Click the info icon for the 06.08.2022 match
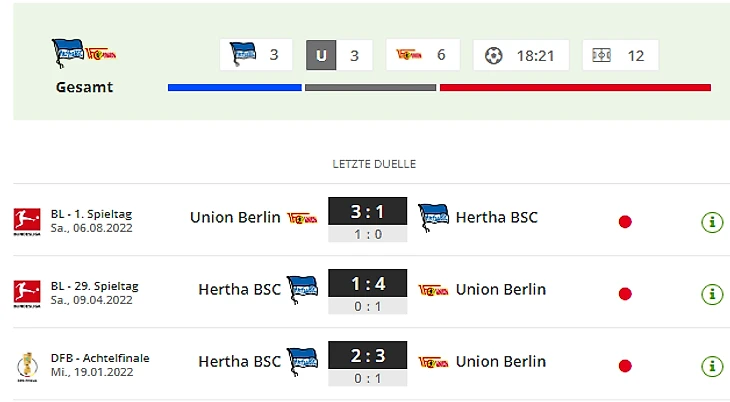This screenshot has width=730, height=402. [712, 221]
